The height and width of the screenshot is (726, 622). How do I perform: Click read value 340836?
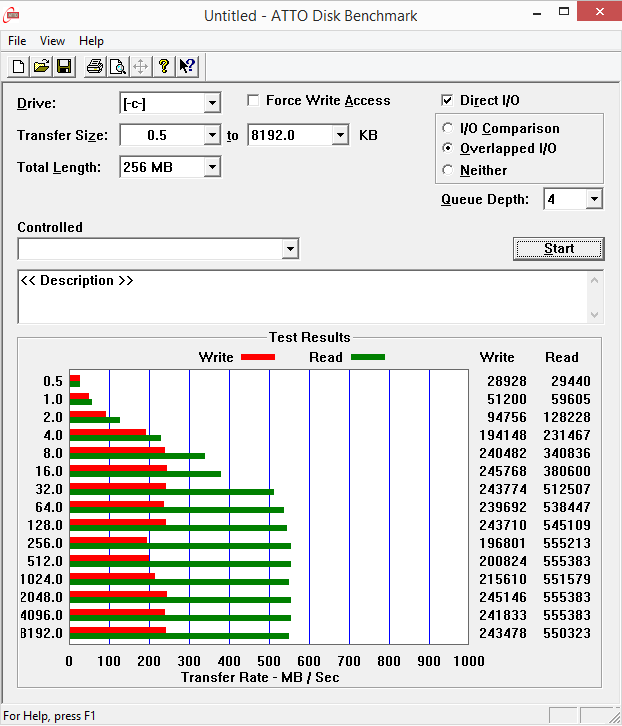567,453
